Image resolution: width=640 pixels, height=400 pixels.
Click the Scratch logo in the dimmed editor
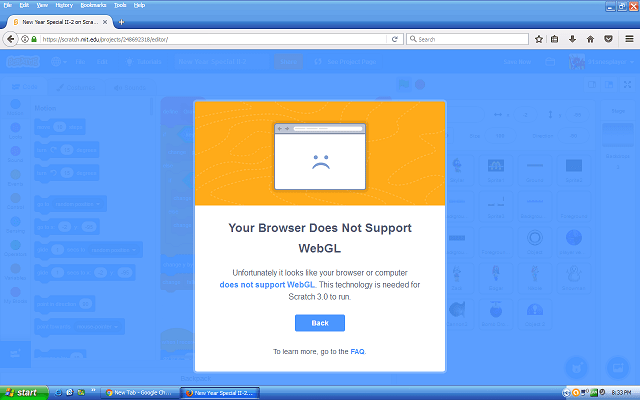point(23,62)
